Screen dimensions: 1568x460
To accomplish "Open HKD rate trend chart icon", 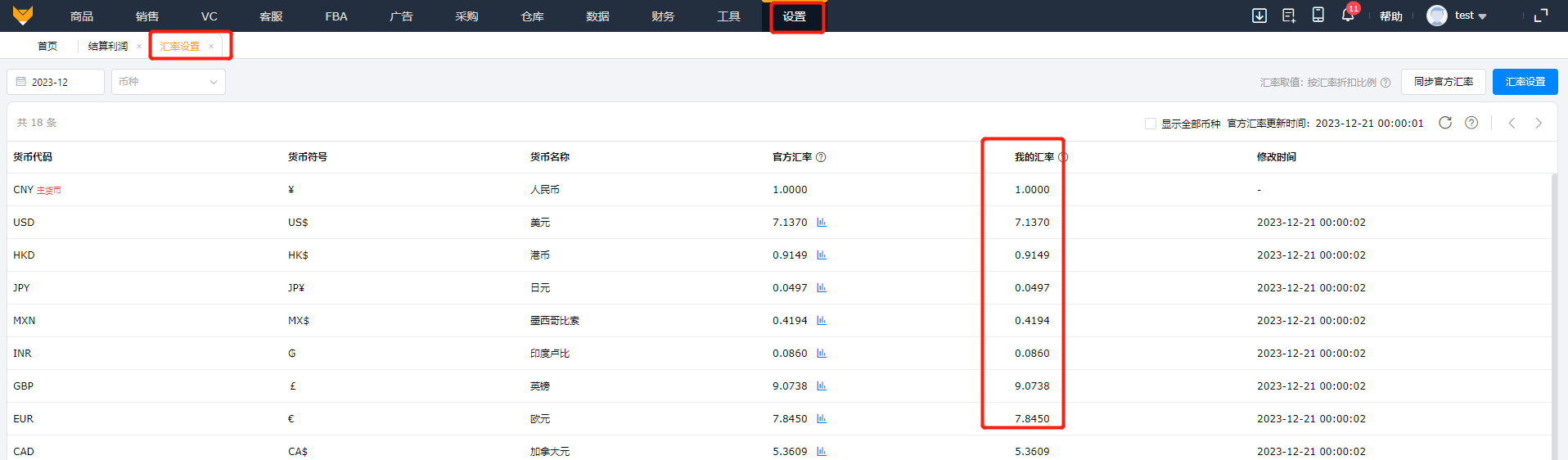I will click(x=822, y=255).
